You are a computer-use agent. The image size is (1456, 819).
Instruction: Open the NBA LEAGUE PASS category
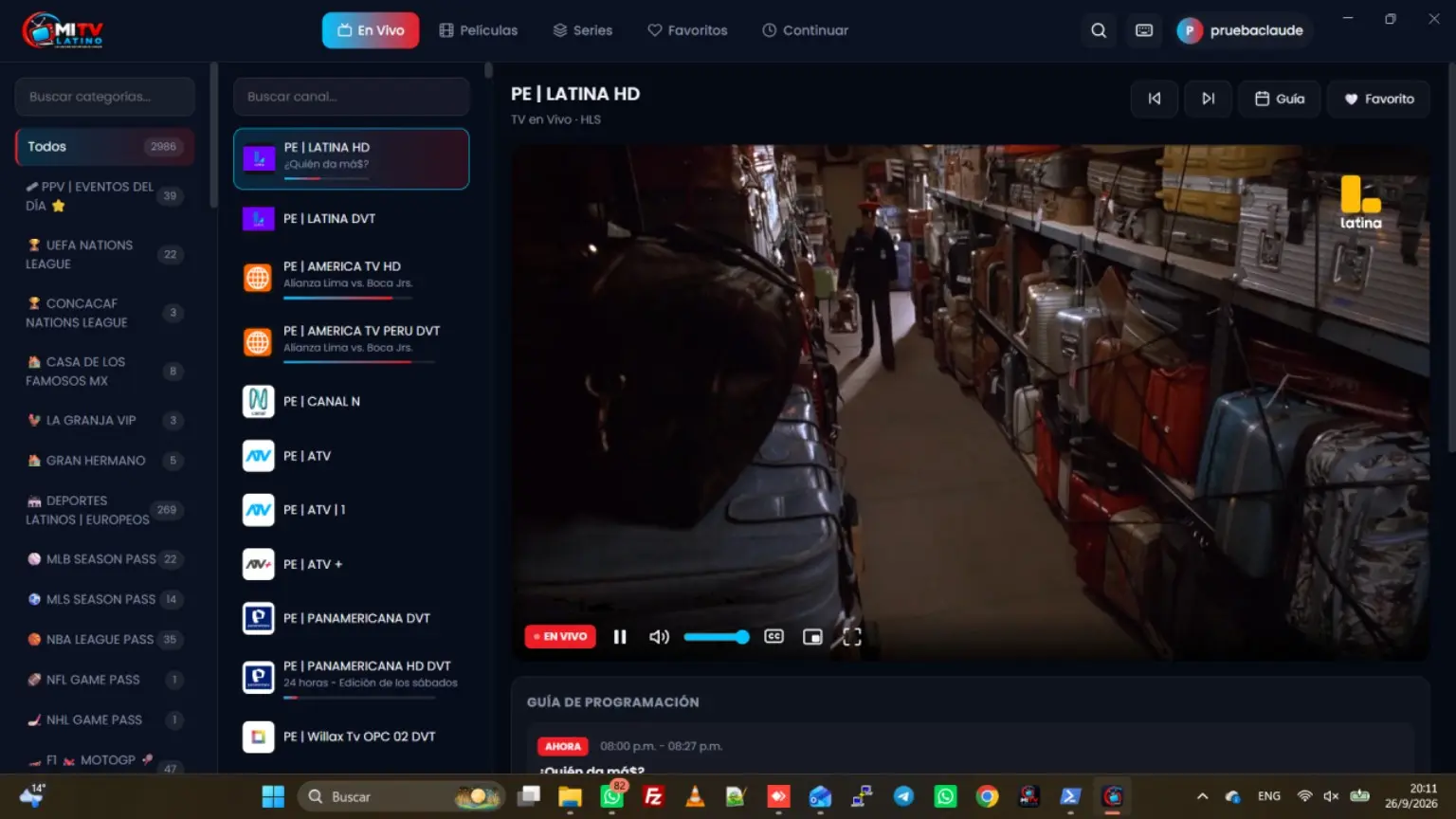tap(105, 640)
